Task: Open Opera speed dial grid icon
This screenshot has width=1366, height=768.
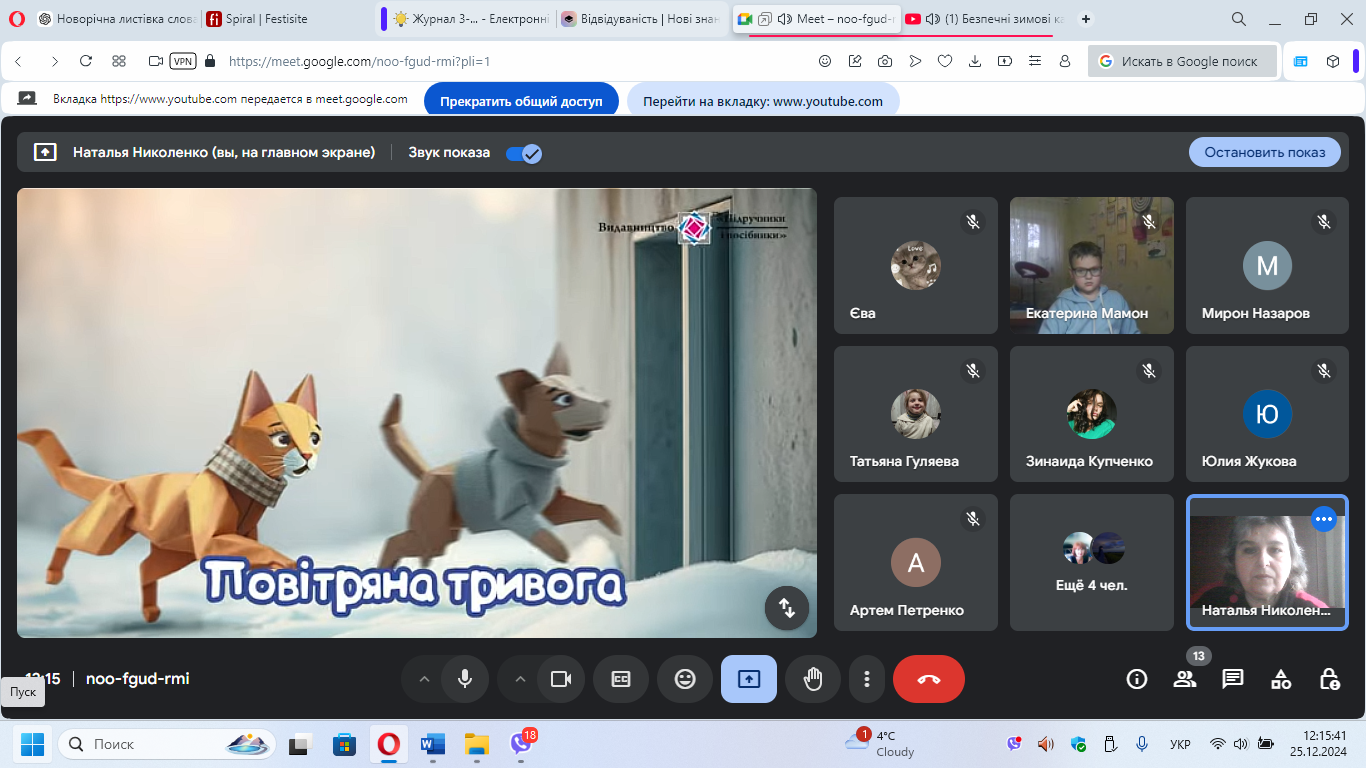Action: 119,61
